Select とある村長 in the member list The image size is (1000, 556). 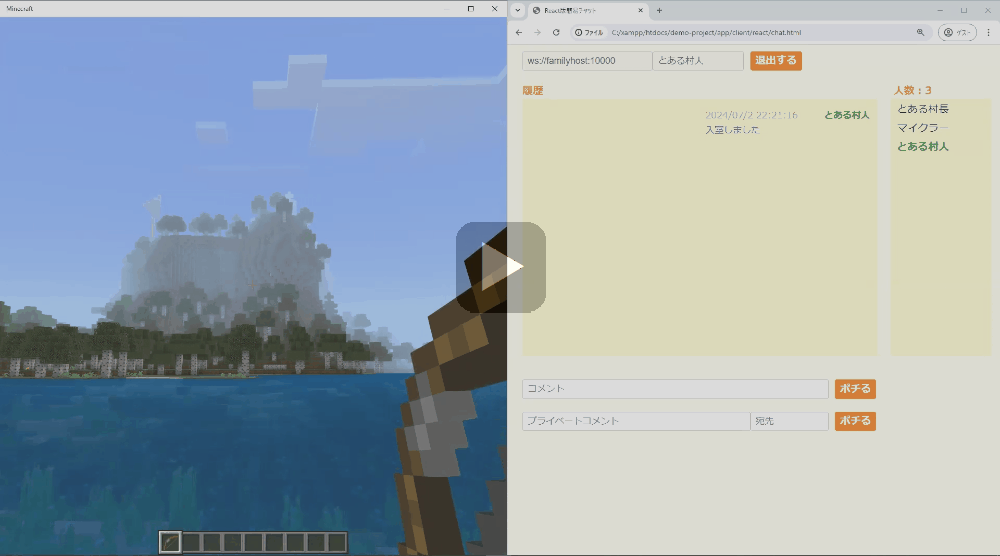(x=923, y=109)
